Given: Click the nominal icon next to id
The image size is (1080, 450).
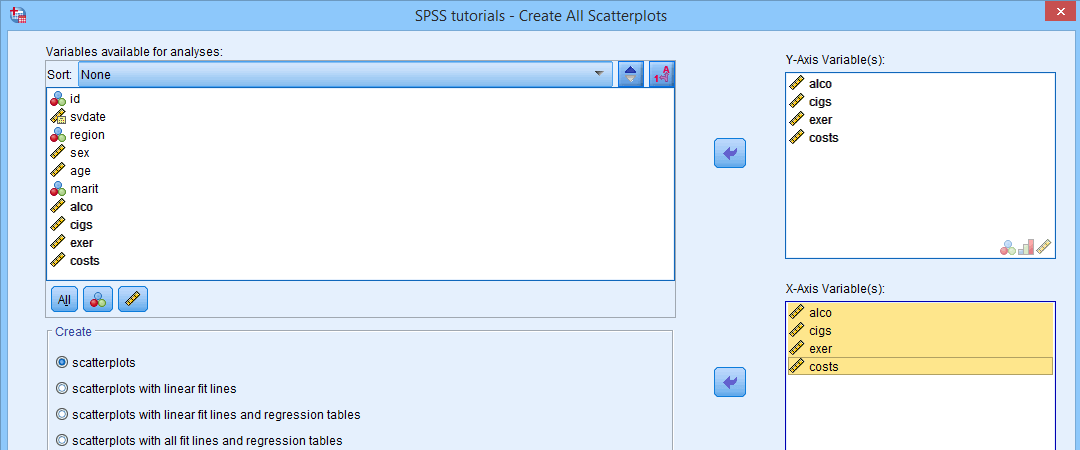Looking at the screenshot, I should coord(59,99).
